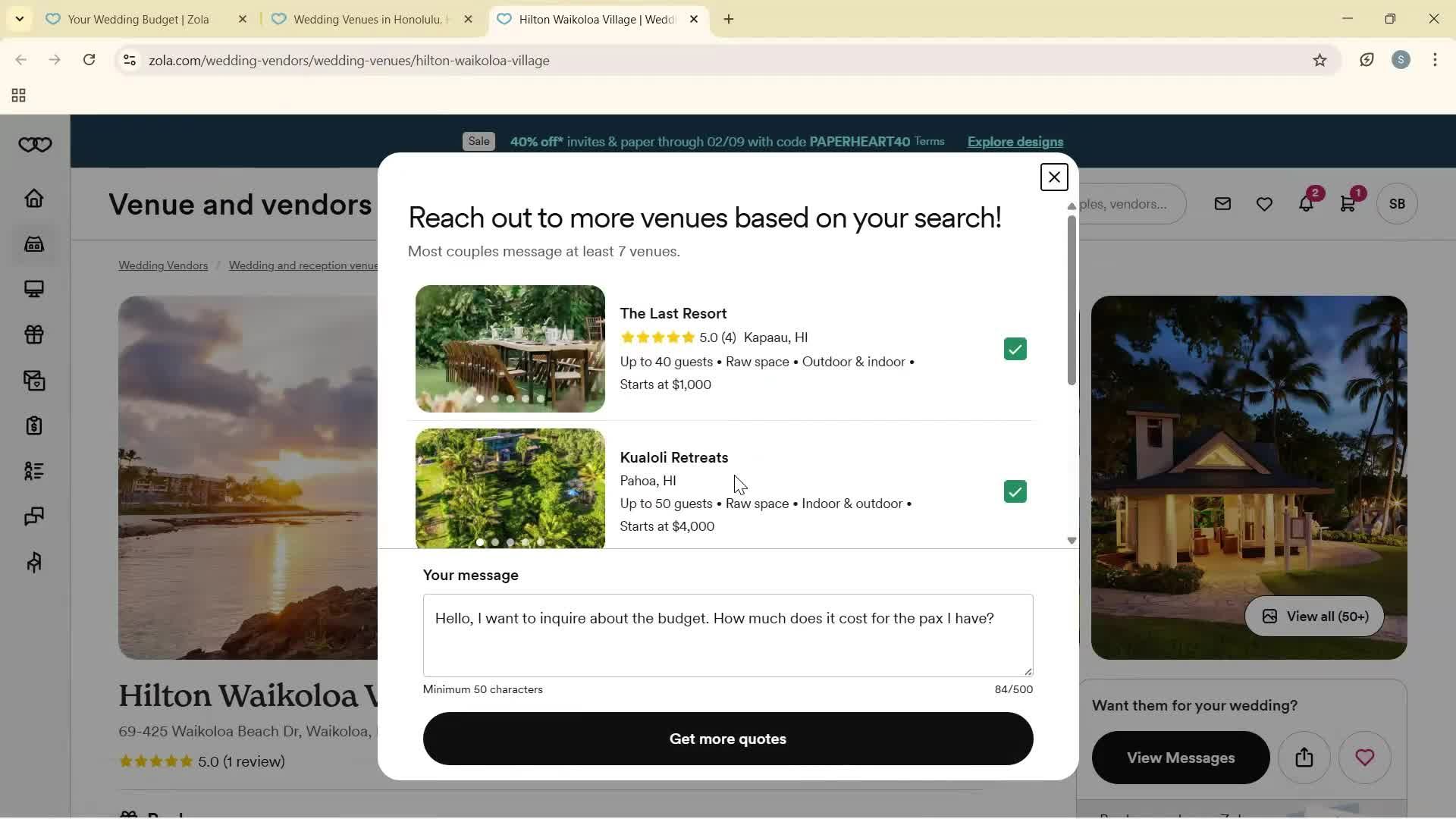Image resolution: width=1456 pixels, height=819 pixels.
Task: Switch to the Your Wedding Budget tab
Action: [136, 19]
